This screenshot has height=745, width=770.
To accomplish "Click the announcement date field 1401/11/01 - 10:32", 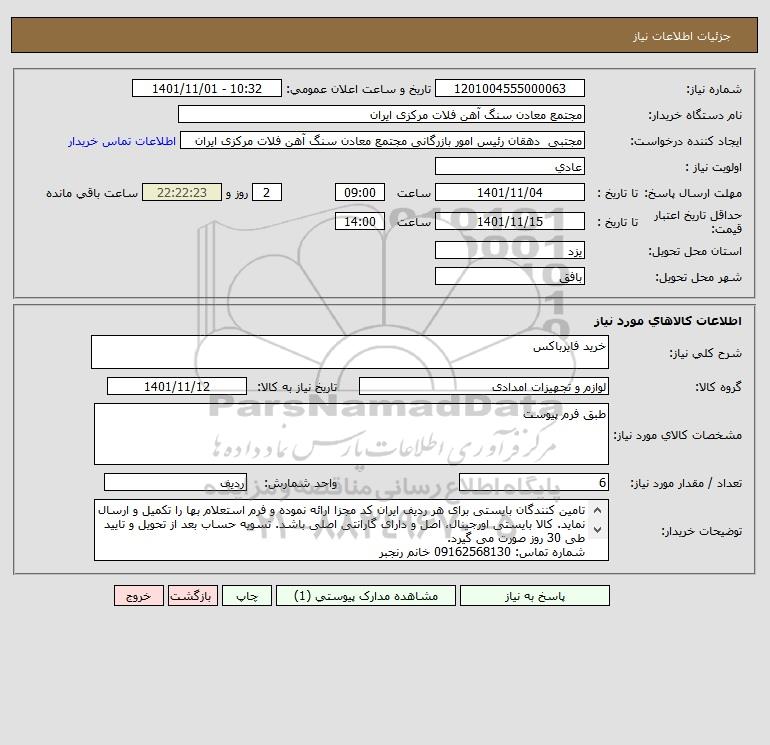I will pos(207,88).
